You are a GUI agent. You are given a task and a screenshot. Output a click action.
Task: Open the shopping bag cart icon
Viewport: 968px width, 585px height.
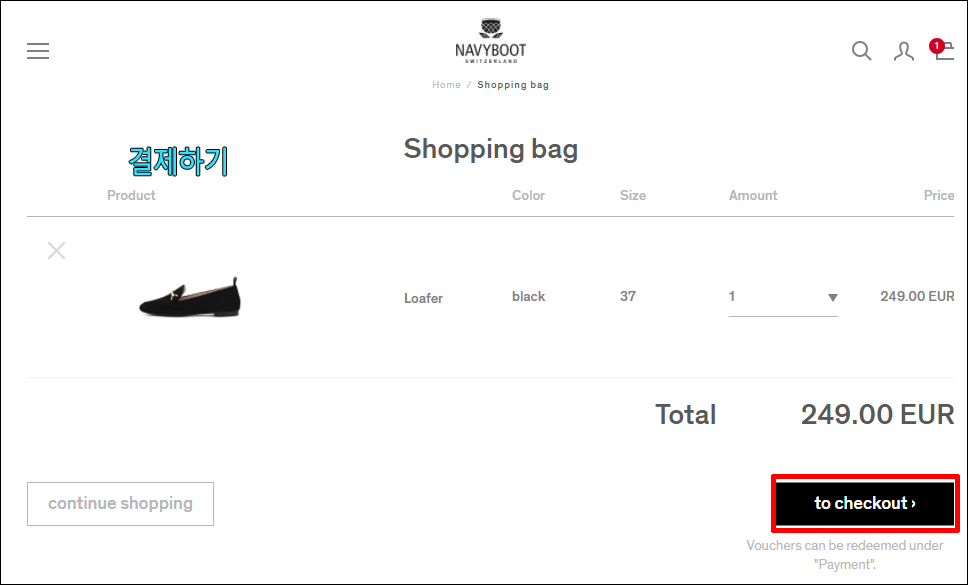(945, 52)
